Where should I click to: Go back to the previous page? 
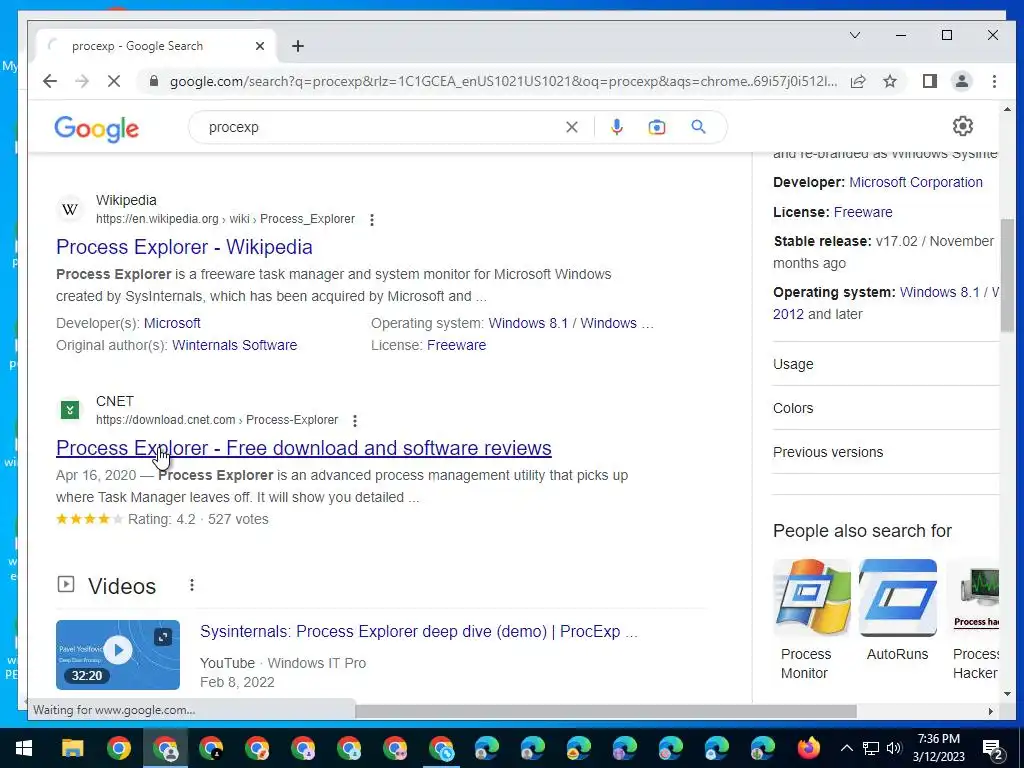(x=50, y=81)
